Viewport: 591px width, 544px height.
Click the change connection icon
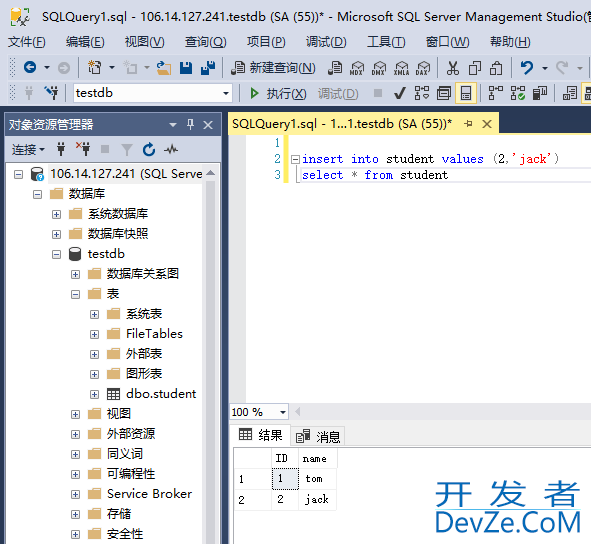tap(51, 93)
